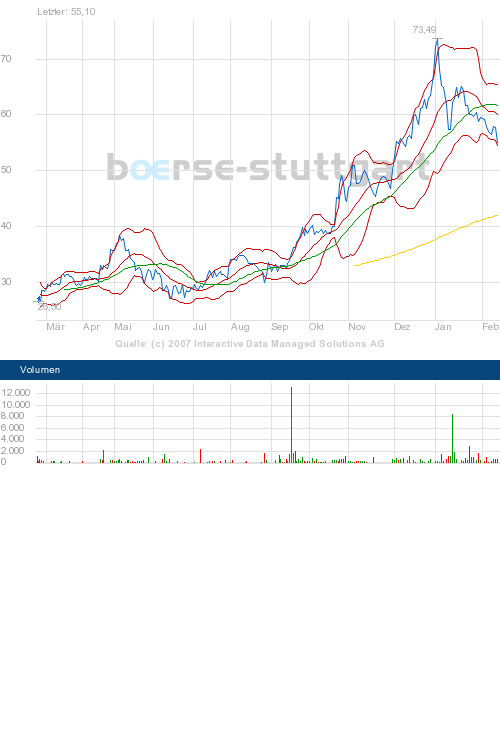Click the Dez month axis label
The height and width of the screenshot is (735, 500).
point(402,327)
